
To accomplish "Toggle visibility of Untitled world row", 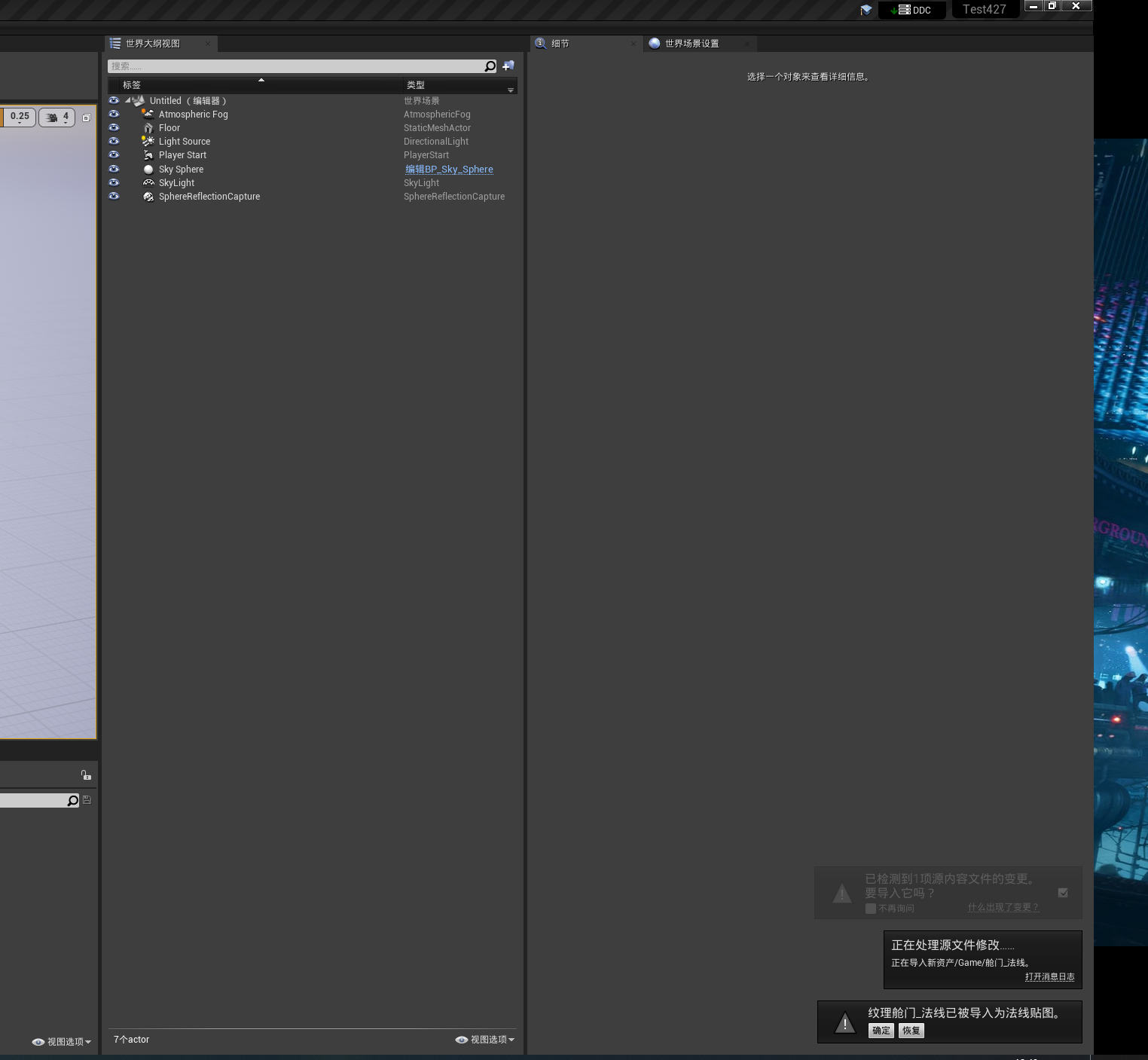I will coord(114,100).
